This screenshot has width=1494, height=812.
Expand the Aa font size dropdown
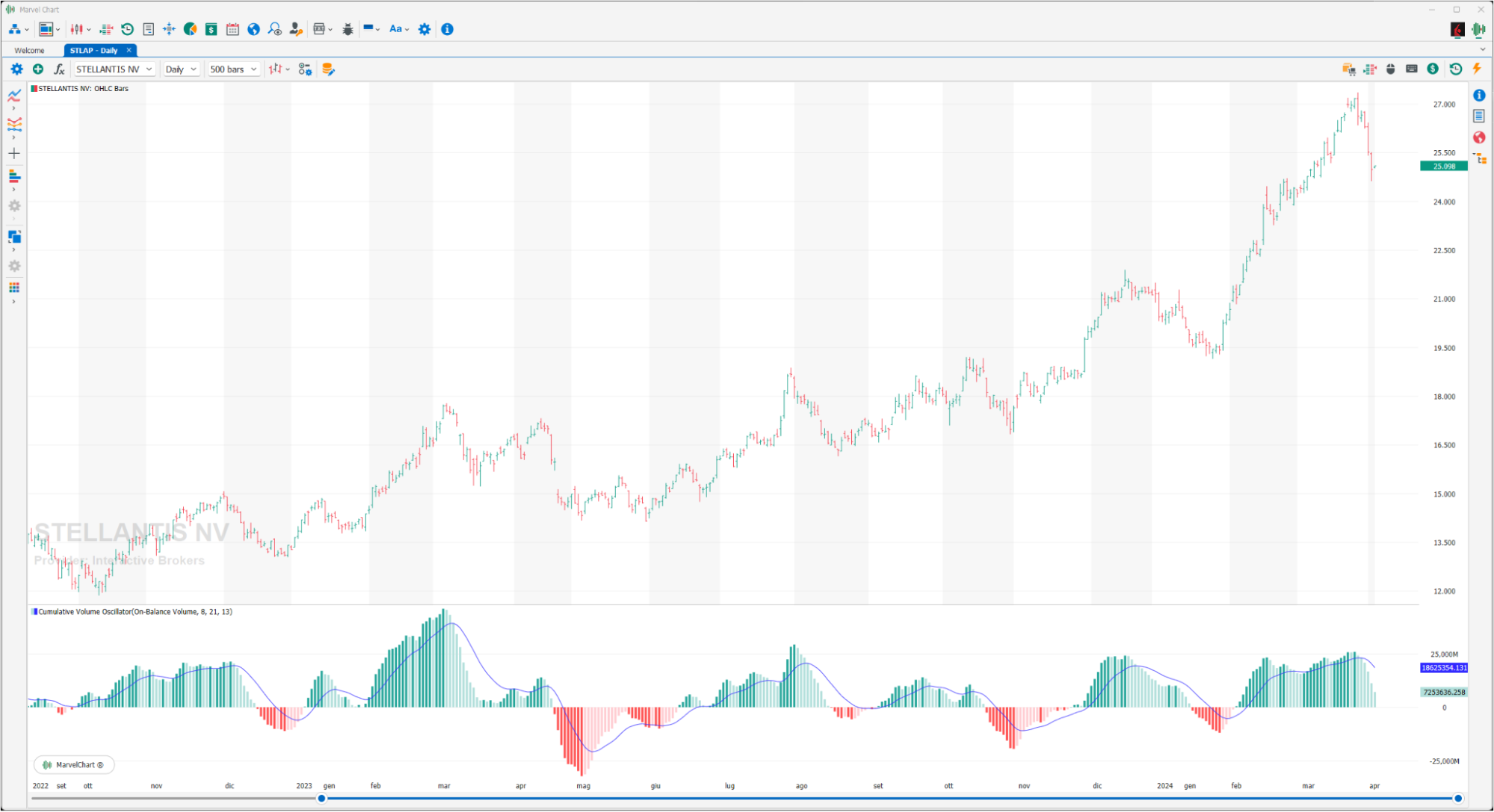point(407,30)
